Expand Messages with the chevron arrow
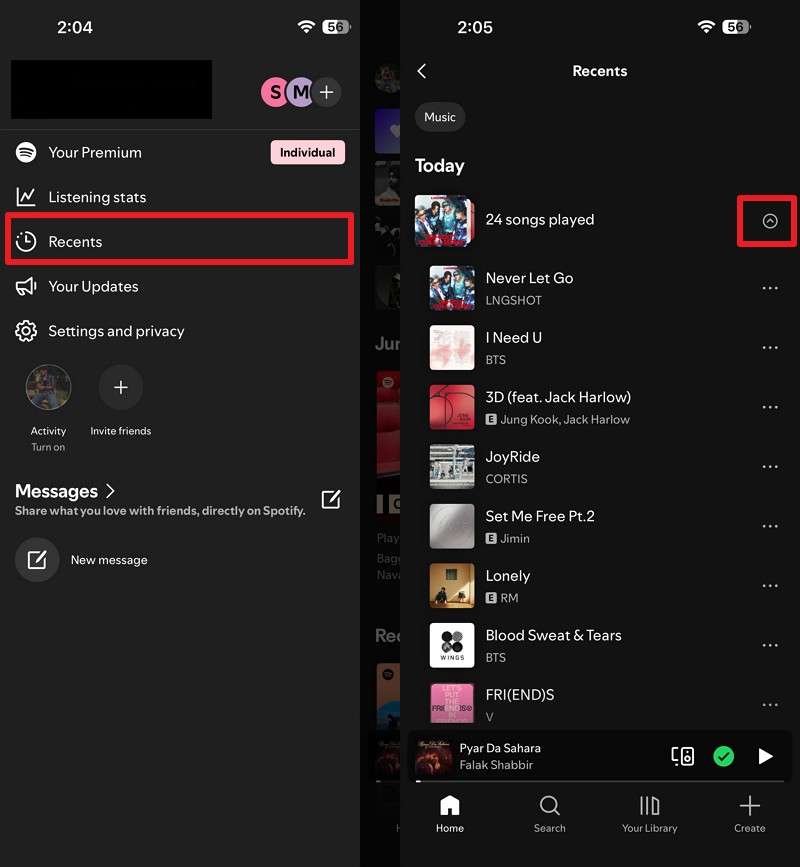The width and height of the screenshot is (800, 867). click(110, 491)
